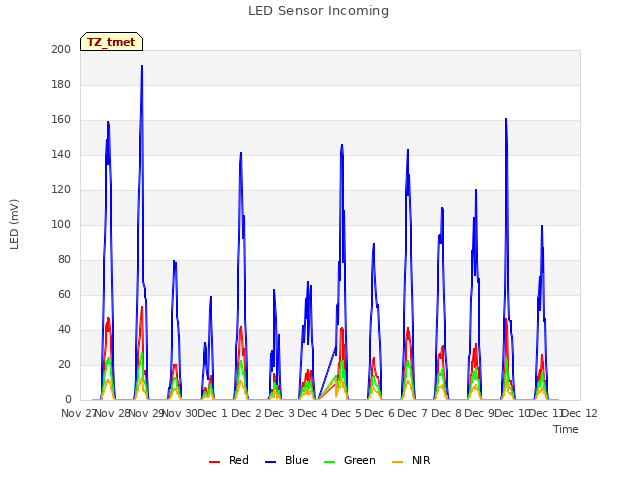Click the Dec 12 x-axis label
Screen dimensions: 640x480
click(580, 413)
